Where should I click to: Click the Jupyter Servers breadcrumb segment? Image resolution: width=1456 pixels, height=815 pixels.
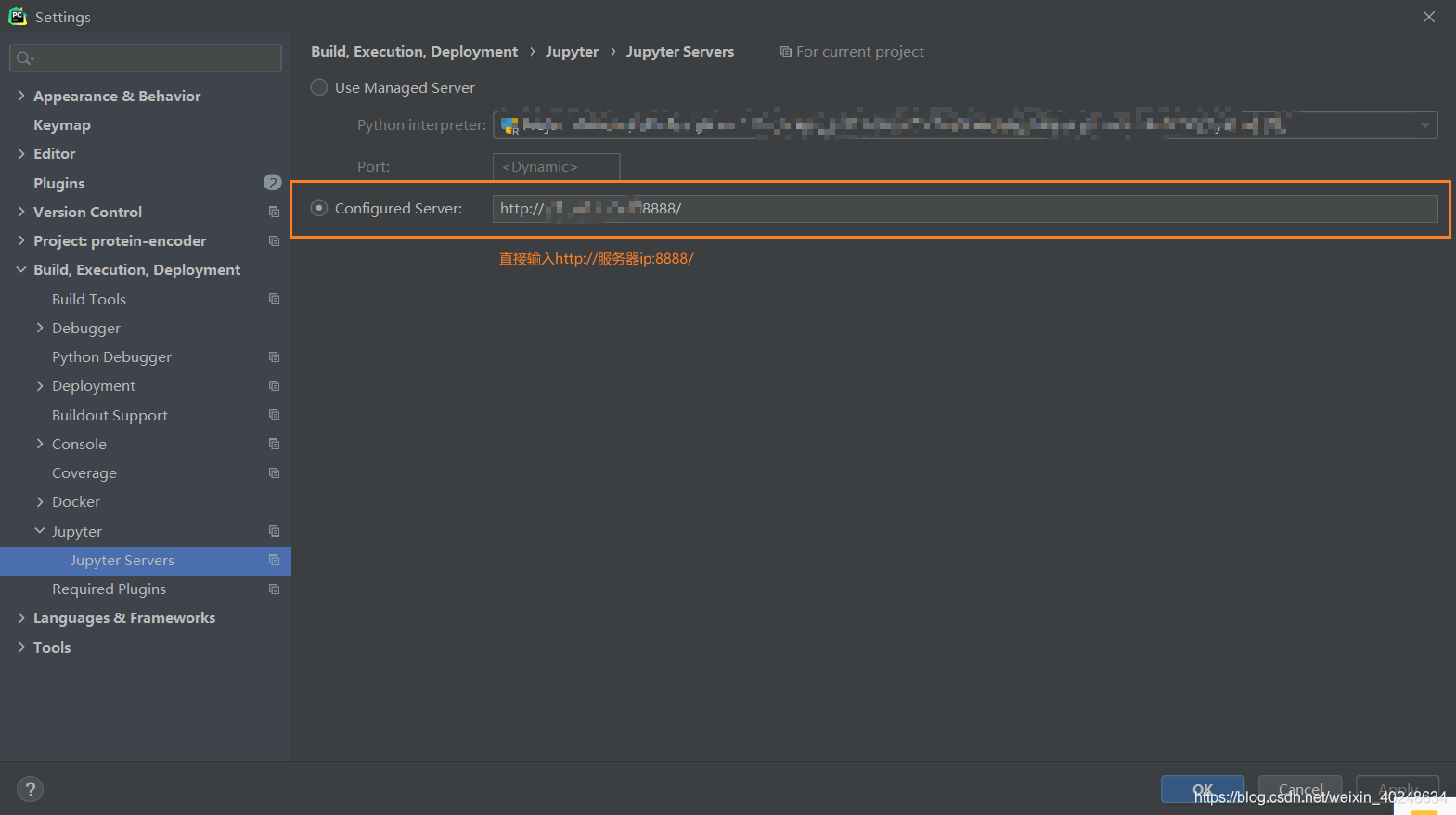680,52
